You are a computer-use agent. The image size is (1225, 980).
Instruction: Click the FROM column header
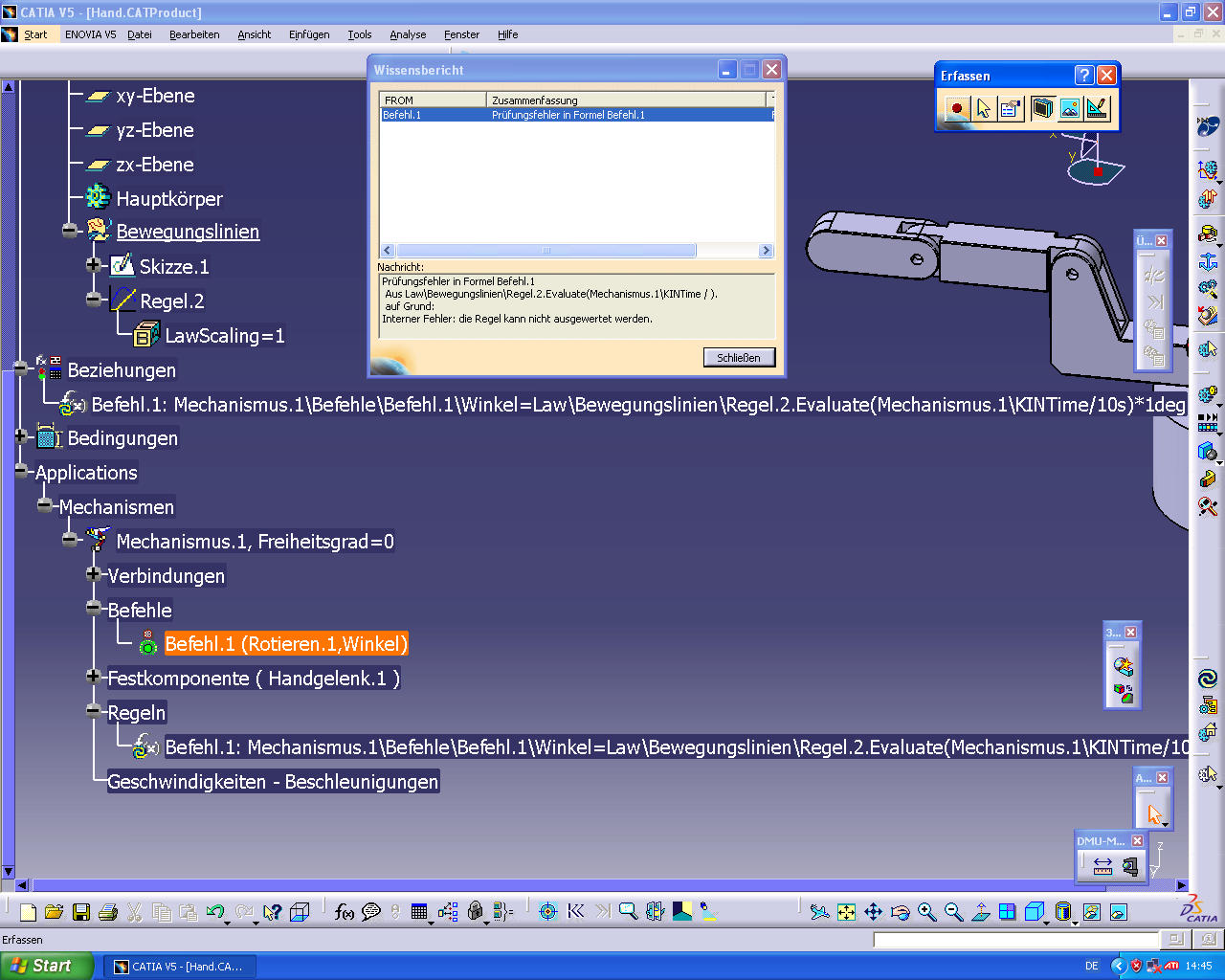pyautogui.click(x=434, y=100)
